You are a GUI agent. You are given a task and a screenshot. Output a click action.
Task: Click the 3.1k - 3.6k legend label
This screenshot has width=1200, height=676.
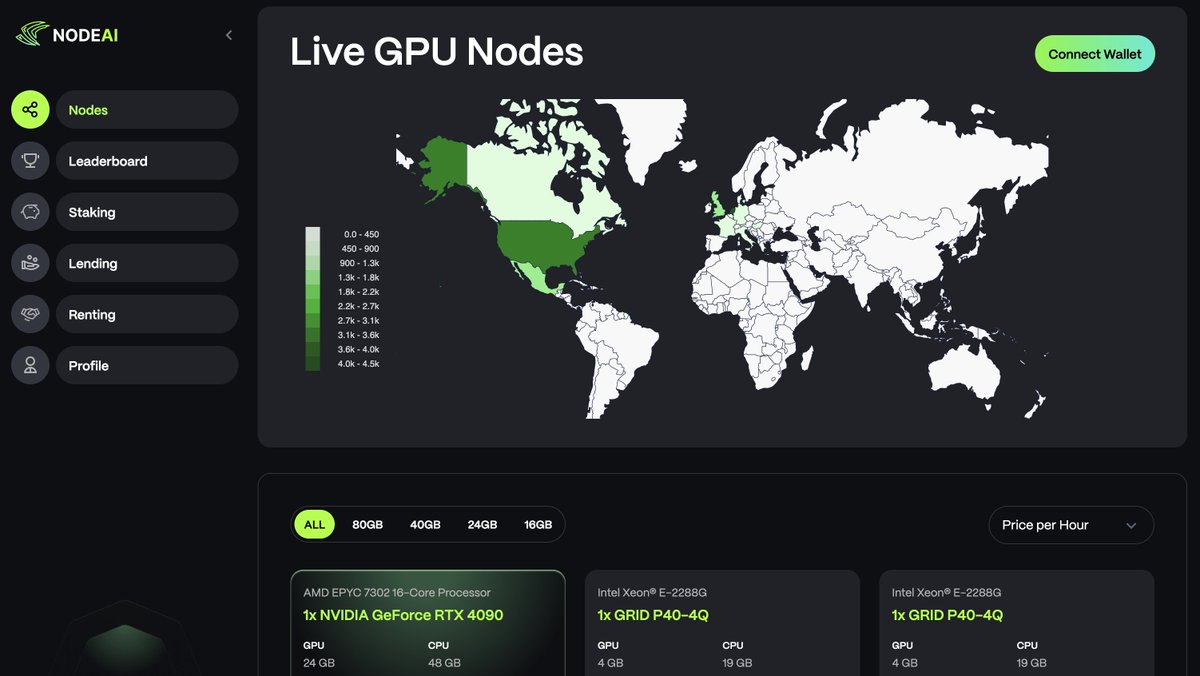click(360, 335)
